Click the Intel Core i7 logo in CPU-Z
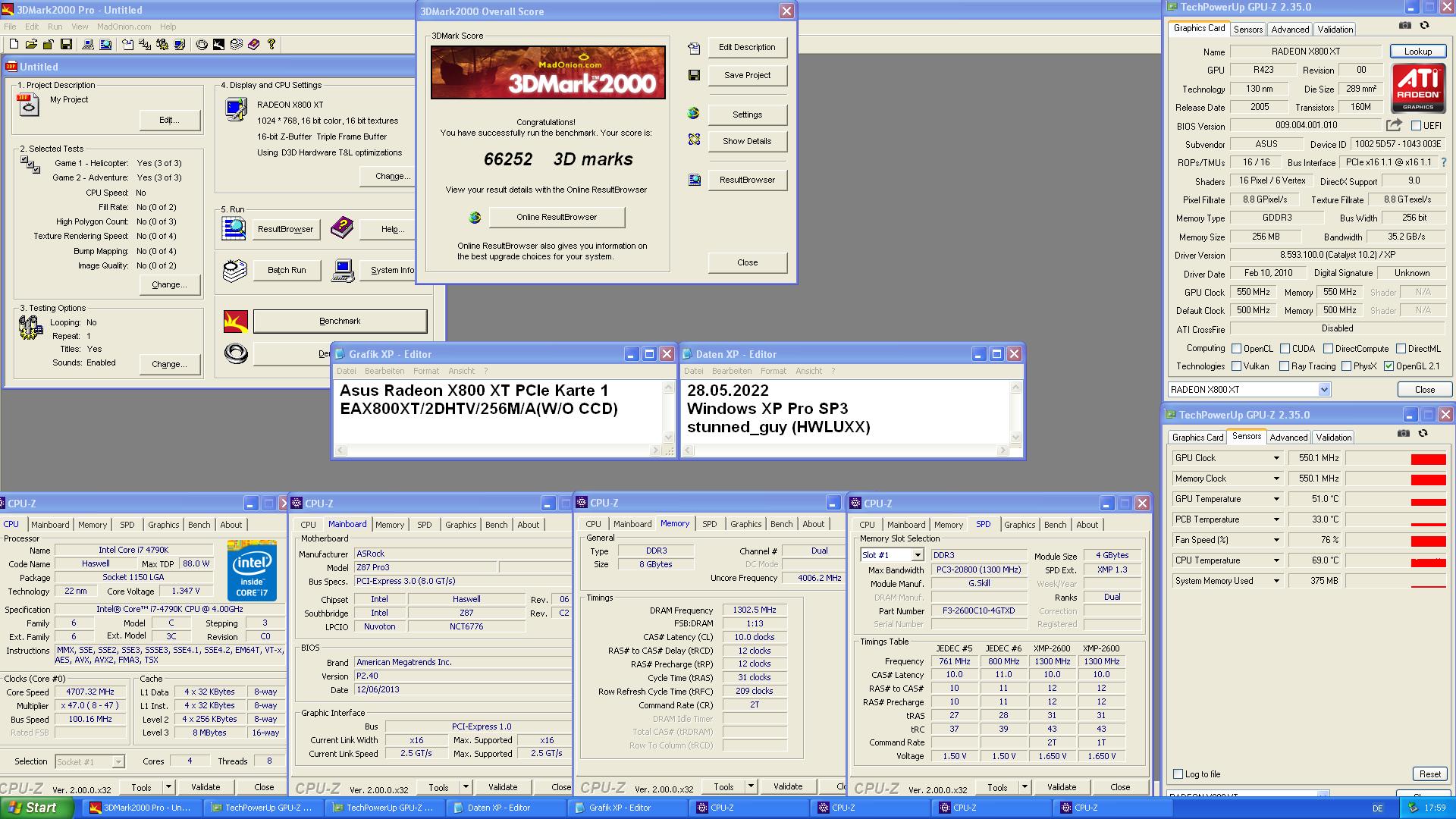The width and height of the screenshot is (1456, 819). (252, 570)
